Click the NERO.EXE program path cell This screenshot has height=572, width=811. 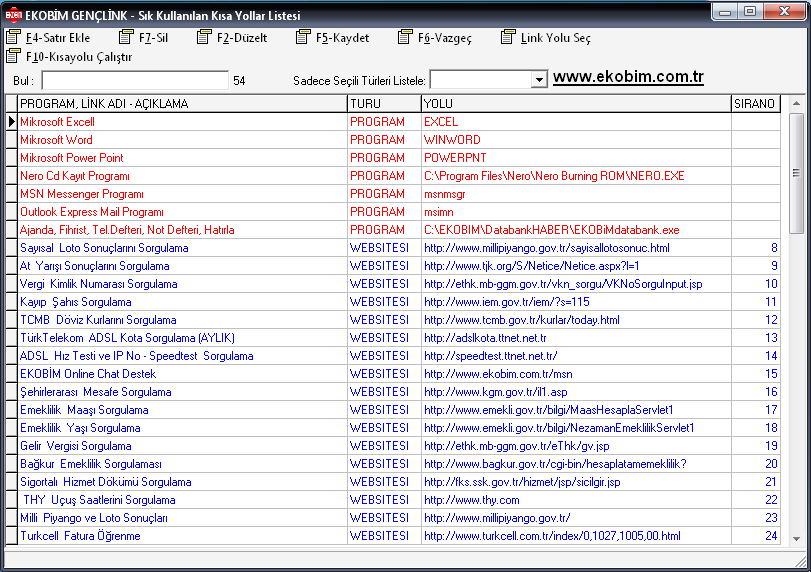tap(577, 176)
